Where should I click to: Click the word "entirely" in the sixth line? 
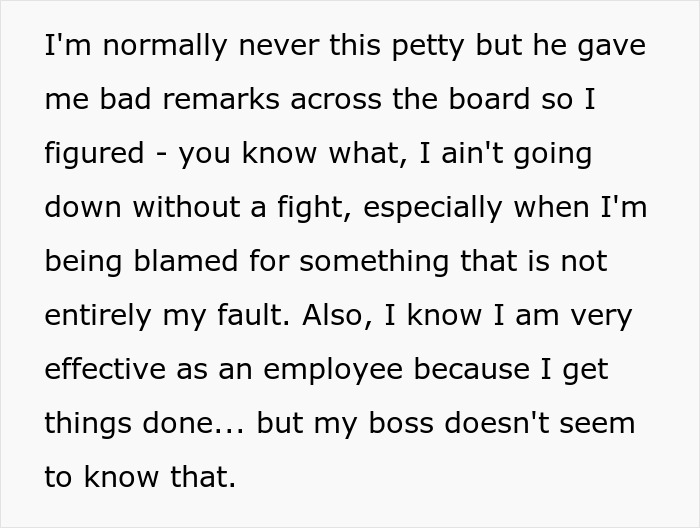click(98, 317)
